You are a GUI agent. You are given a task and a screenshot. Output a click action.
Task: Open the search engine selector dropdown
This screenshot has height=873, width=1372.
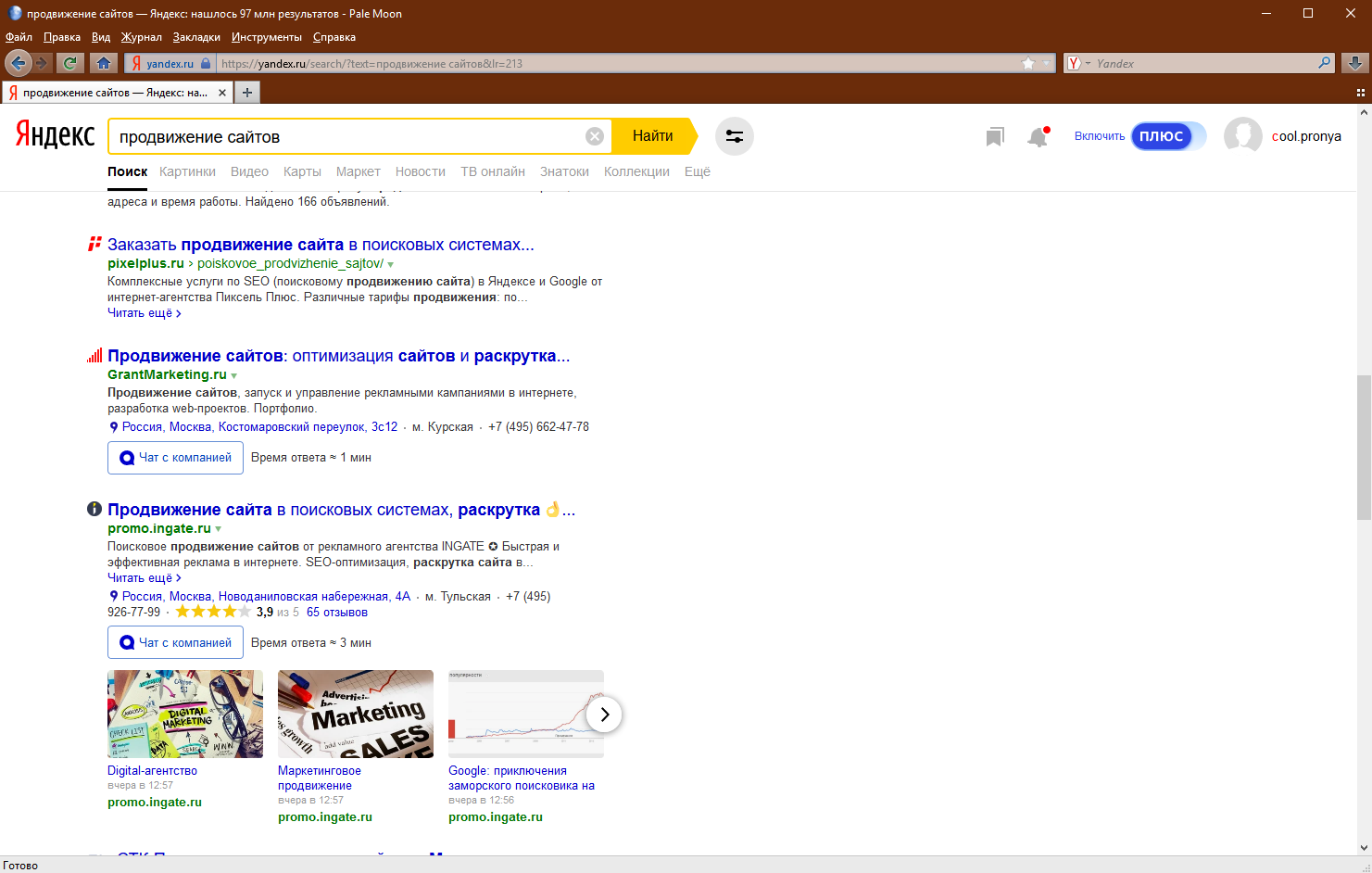tap(1078, 64)
